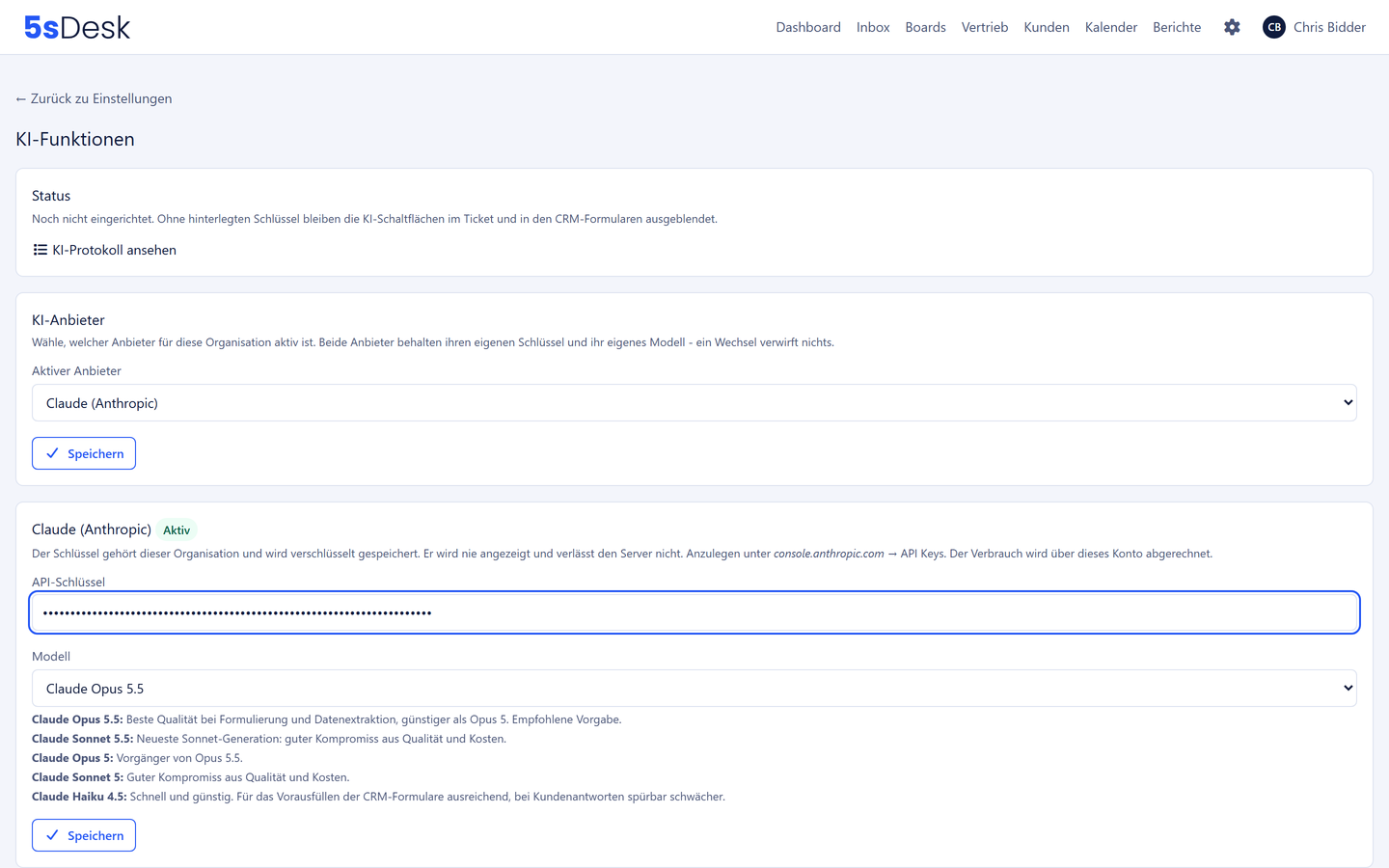Go to Berichte
Screen dimensions: 1389x868
1177,27
